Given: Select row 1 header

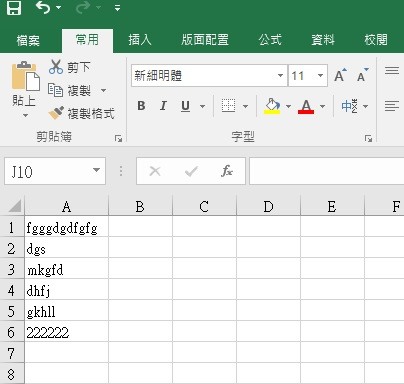Looking at the screenshot, I should (12, 227).
